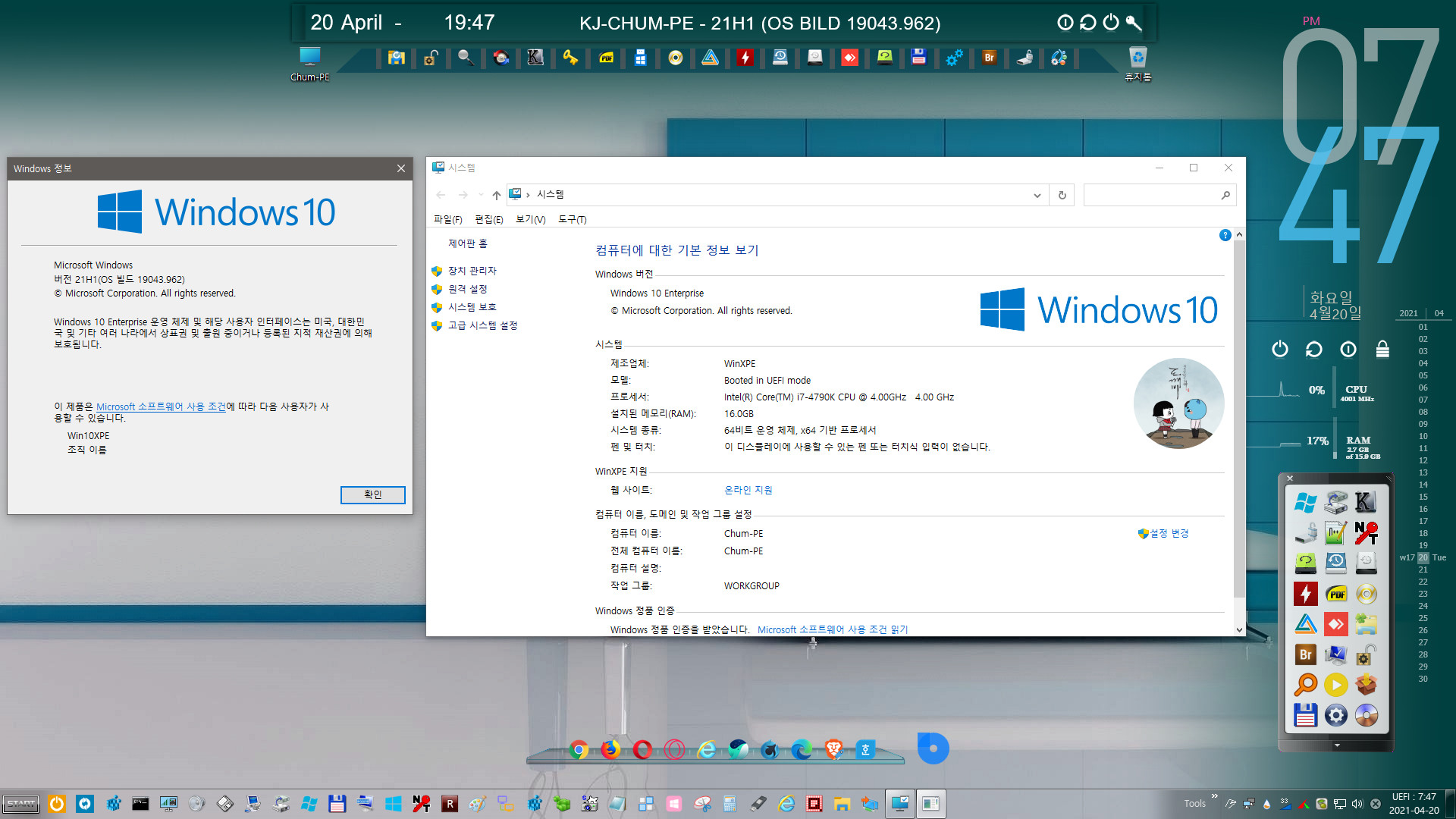Click 설정 변경 link for computer name

(1169, 533)
